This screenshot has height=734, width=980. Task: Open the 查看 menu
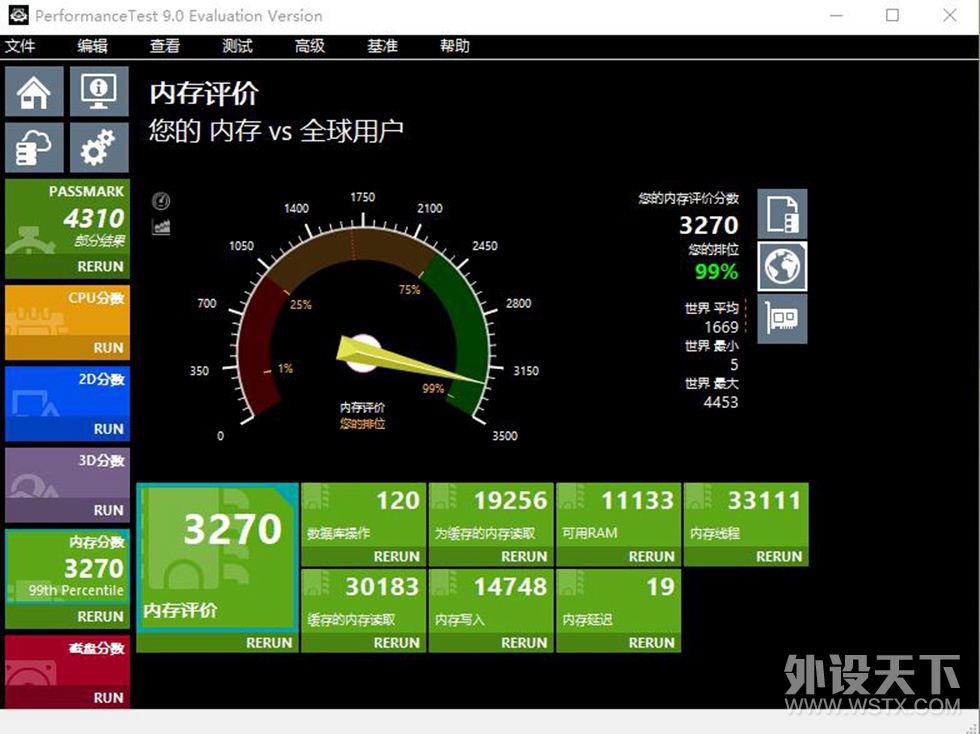(165, 46)
